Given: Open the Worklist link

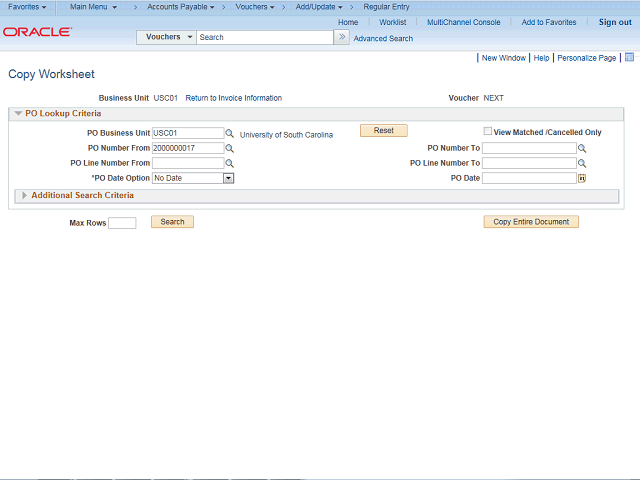Looking at the screenshot, I should click(393, 22).
